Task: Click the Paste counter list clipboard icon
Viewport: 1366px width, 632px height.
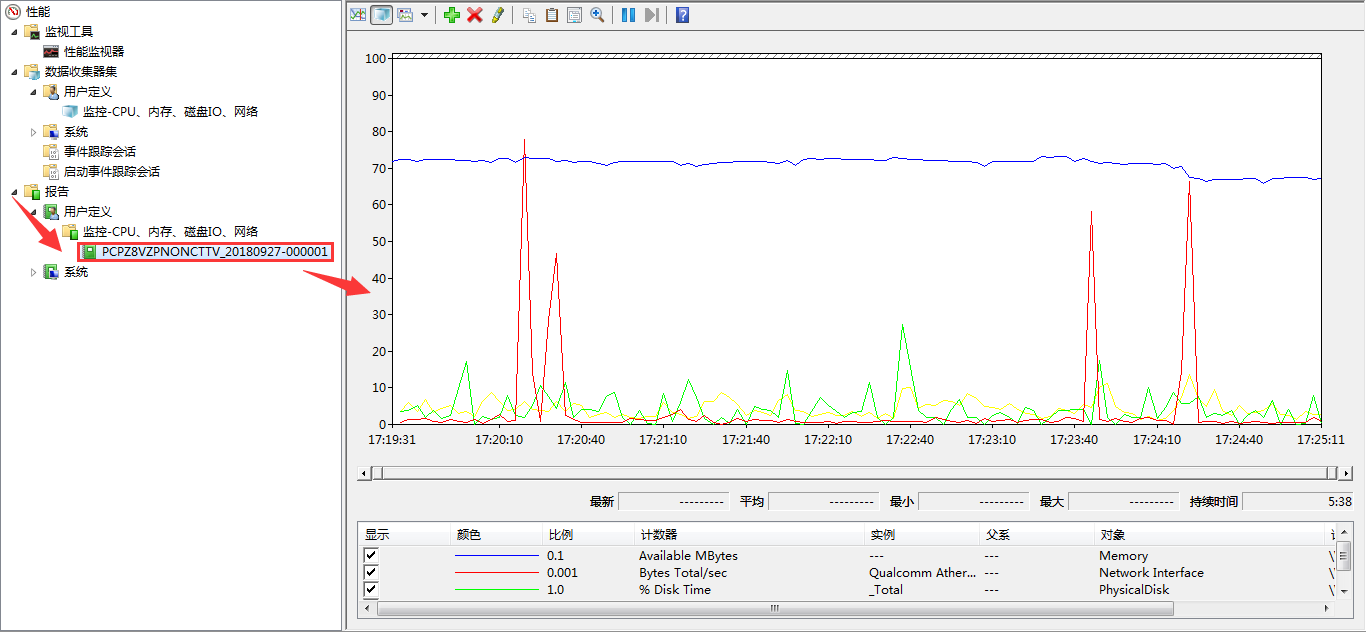Action: (x=551, y=15)
